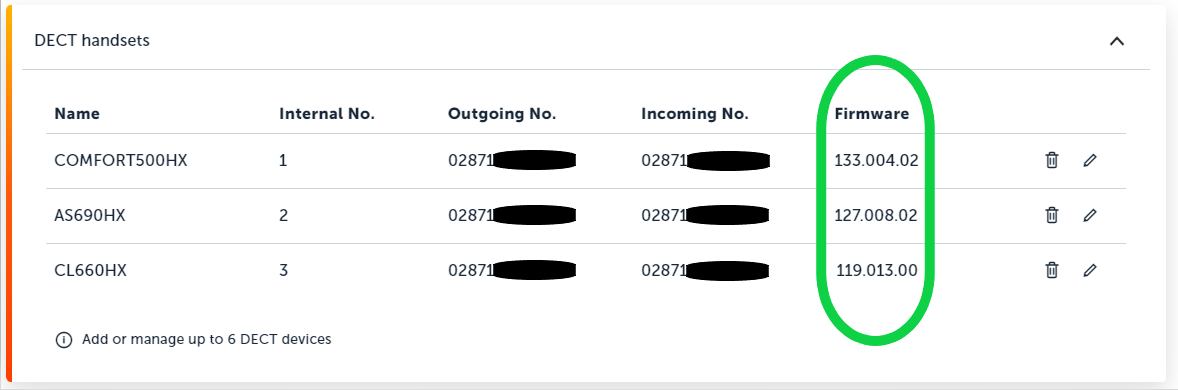Click the info icon beside DECT devices note

pos(64,340)
